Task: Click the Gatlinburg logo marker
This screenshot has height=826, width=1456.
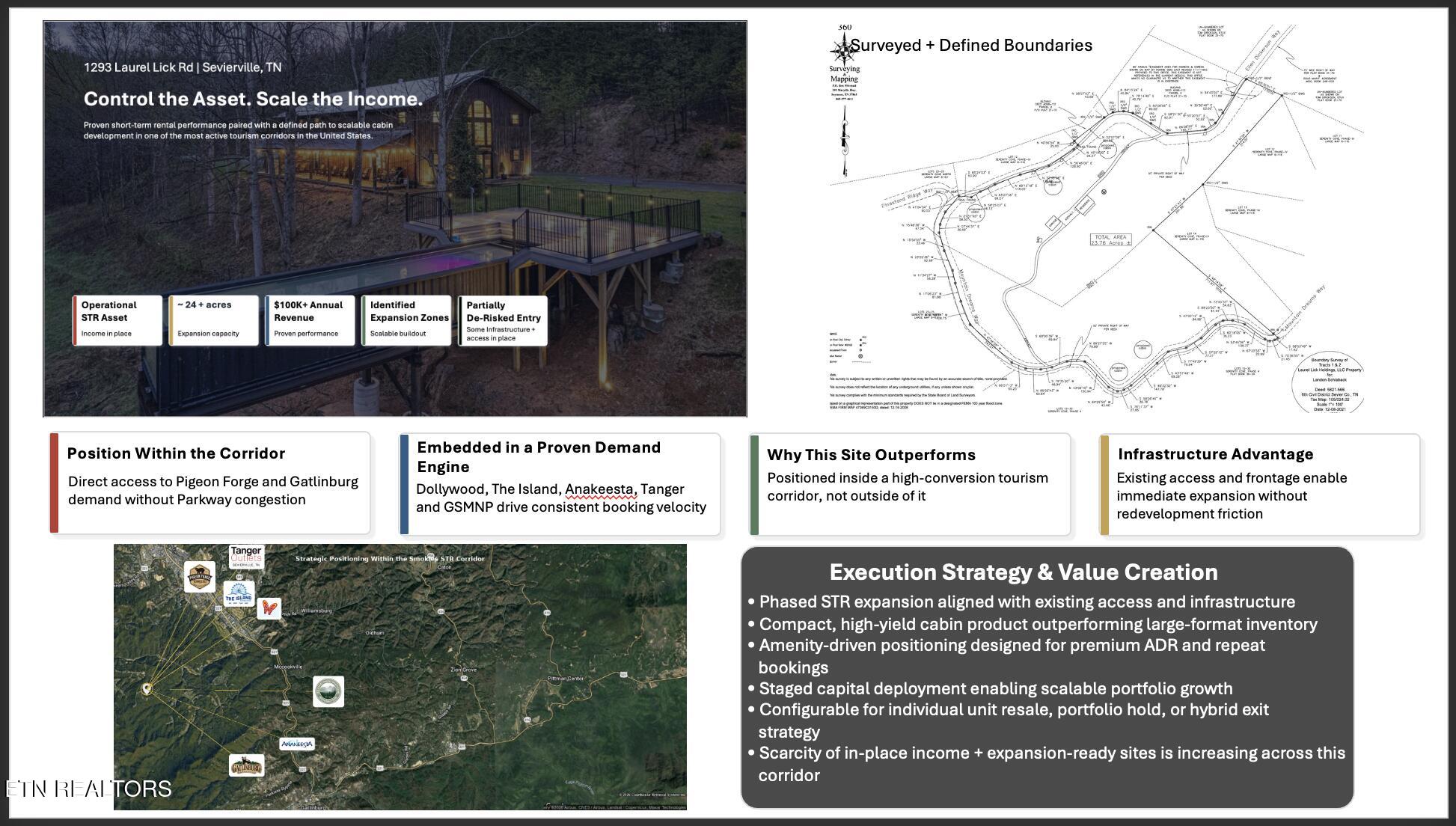Action: [x=246, y=765]
